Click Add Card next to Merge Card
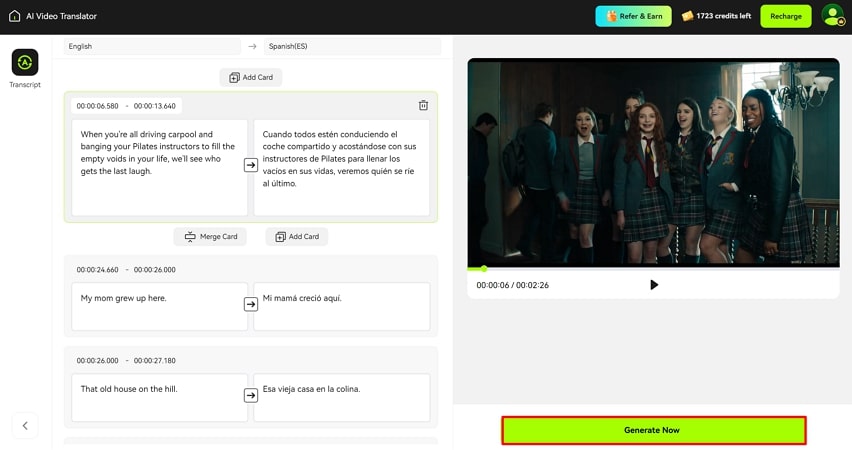 (x=297, y=236)
